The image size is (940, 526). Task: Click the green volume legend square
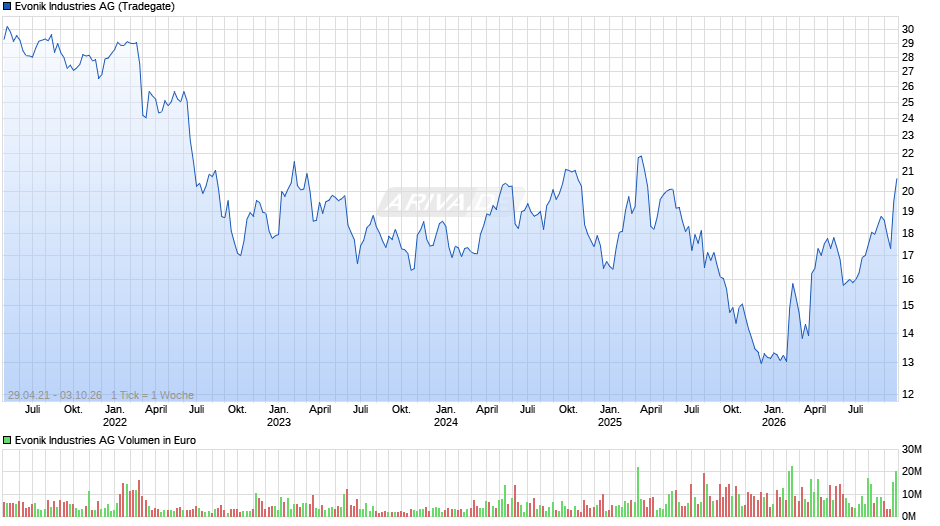click(7, 440)
